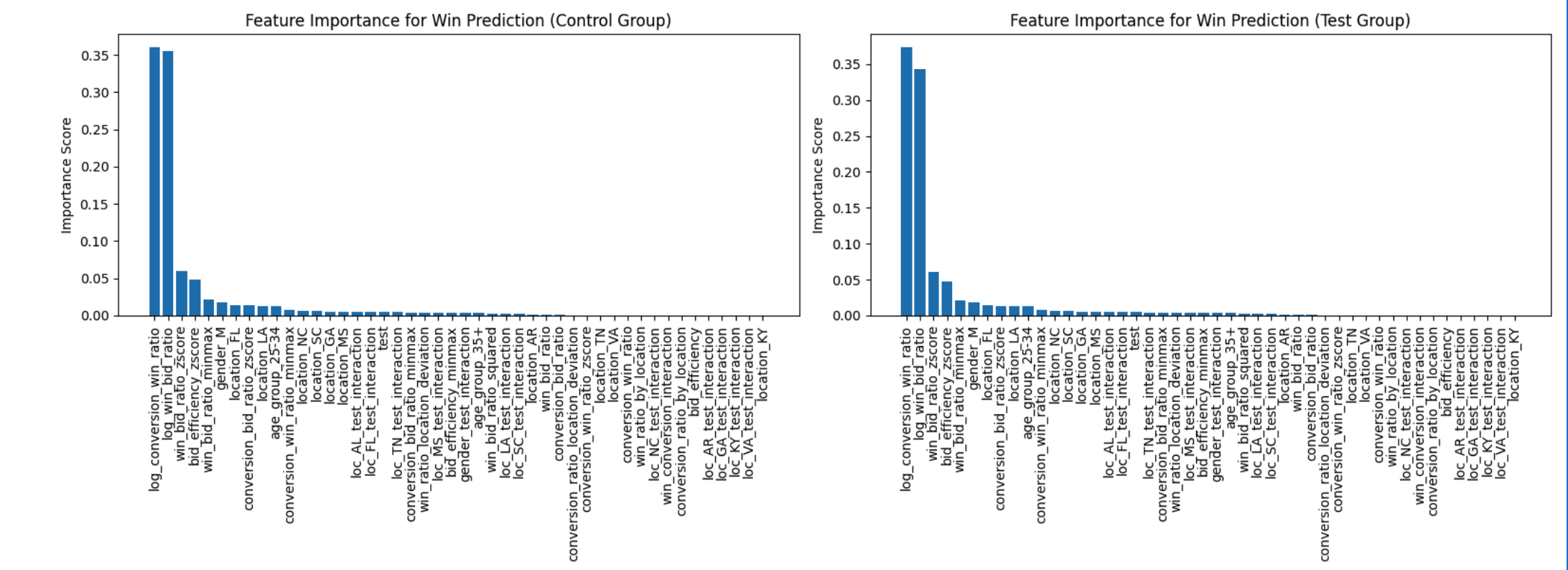Viewport: 1568px width, 570px height.
Task: Click the Control Group chart title
Action: click(458, 20)
